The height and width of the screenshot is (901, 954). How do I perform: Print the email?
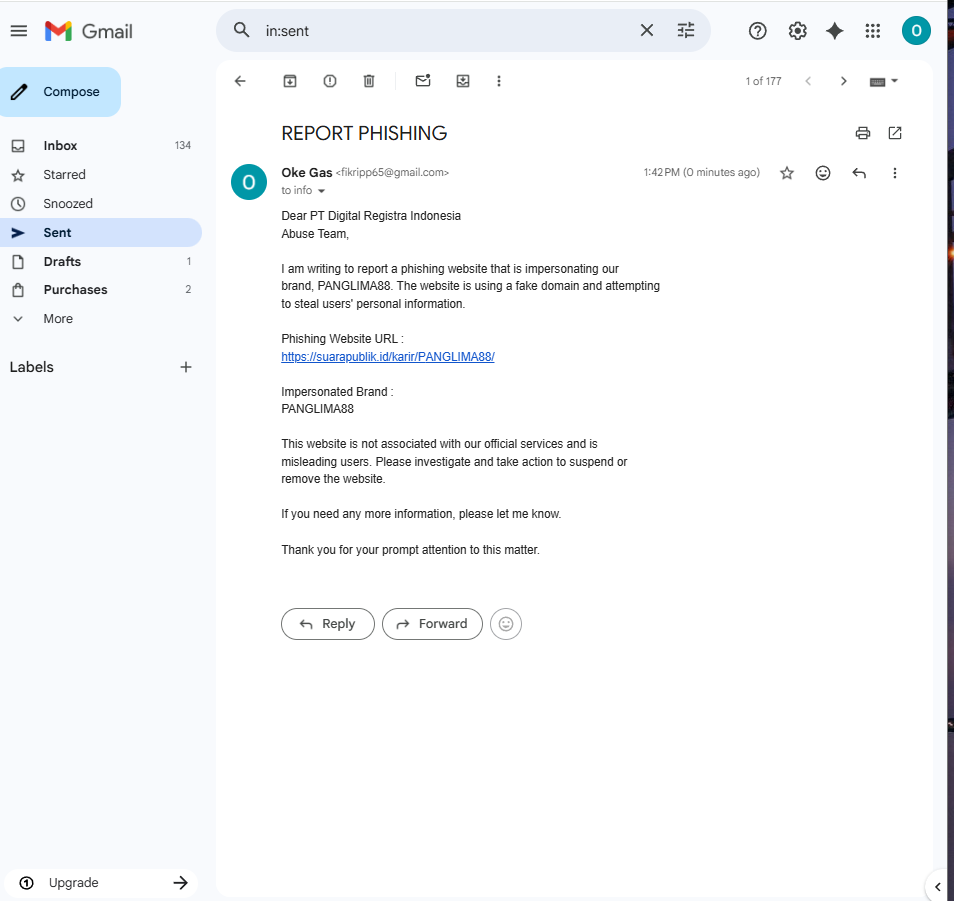863,133
